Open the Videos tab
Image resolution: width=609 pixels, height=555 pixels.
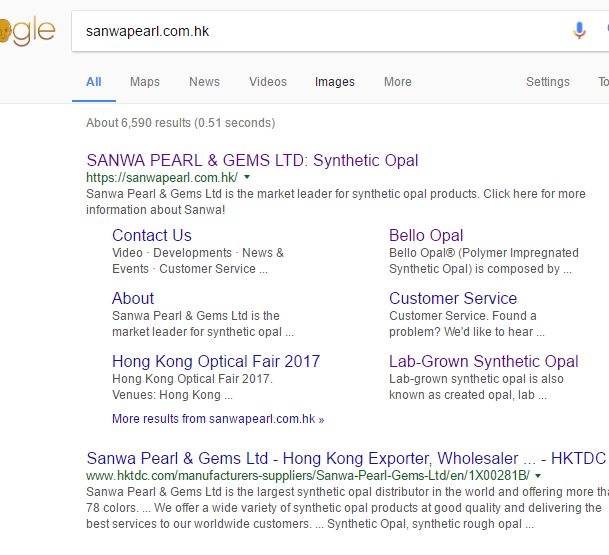[x=268, y=82]
